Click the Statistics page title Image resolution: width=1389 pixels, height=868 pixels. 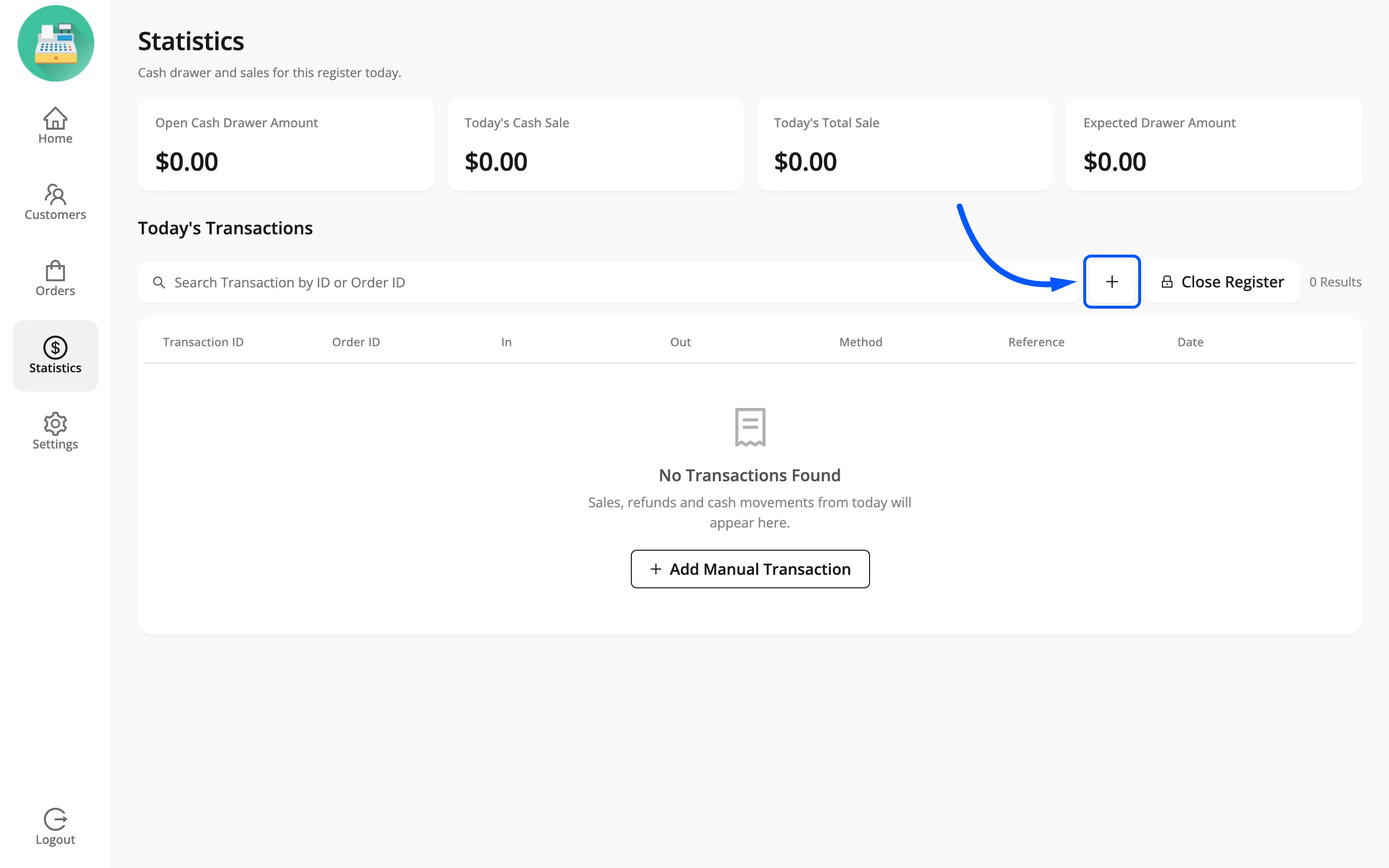pos(191,41)
